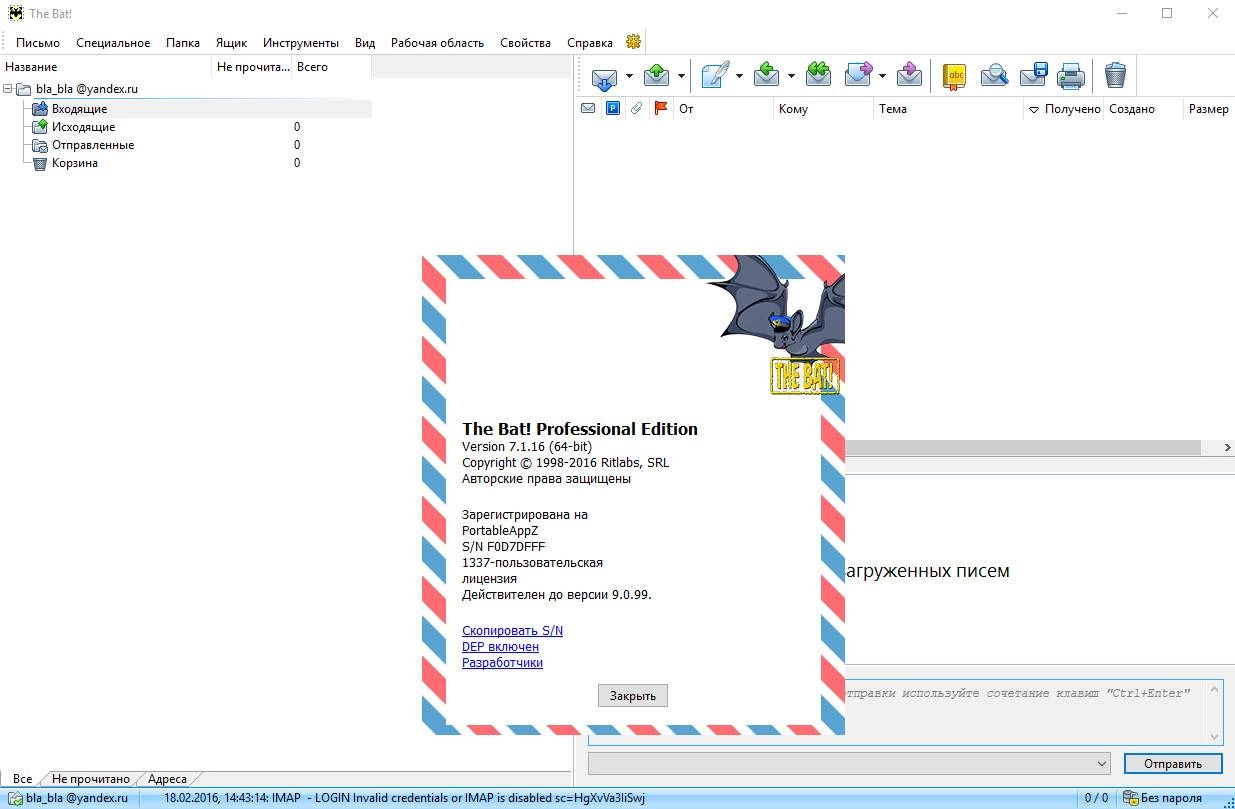Image resolution: width=1235 pixels, height=809 pixels.
Task: Click the envelope status column header icon
Action: pyautogui.click(x=588, y=109)
